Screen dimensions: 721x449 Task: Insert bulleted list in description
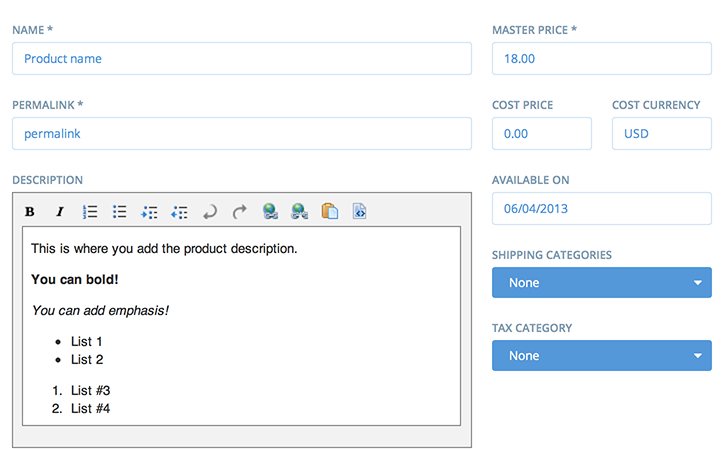tap(120, 212)
